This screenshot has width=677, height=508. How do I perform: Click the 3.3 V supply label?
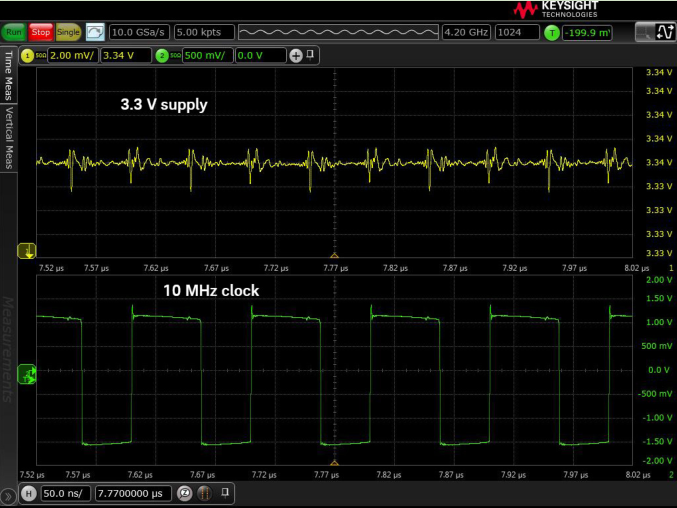[164, 105]
